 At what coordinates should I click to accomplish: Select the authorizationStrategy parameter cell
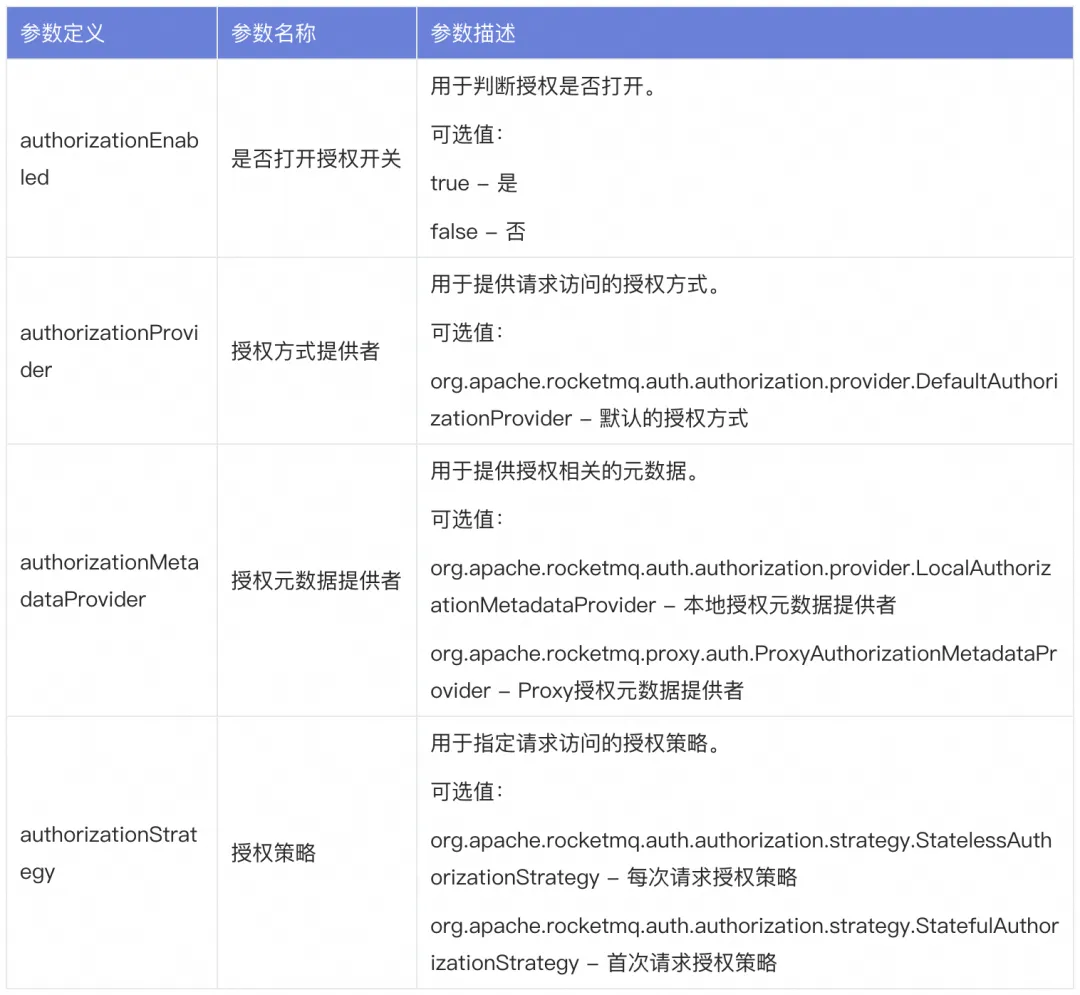(x=112, y=852)
